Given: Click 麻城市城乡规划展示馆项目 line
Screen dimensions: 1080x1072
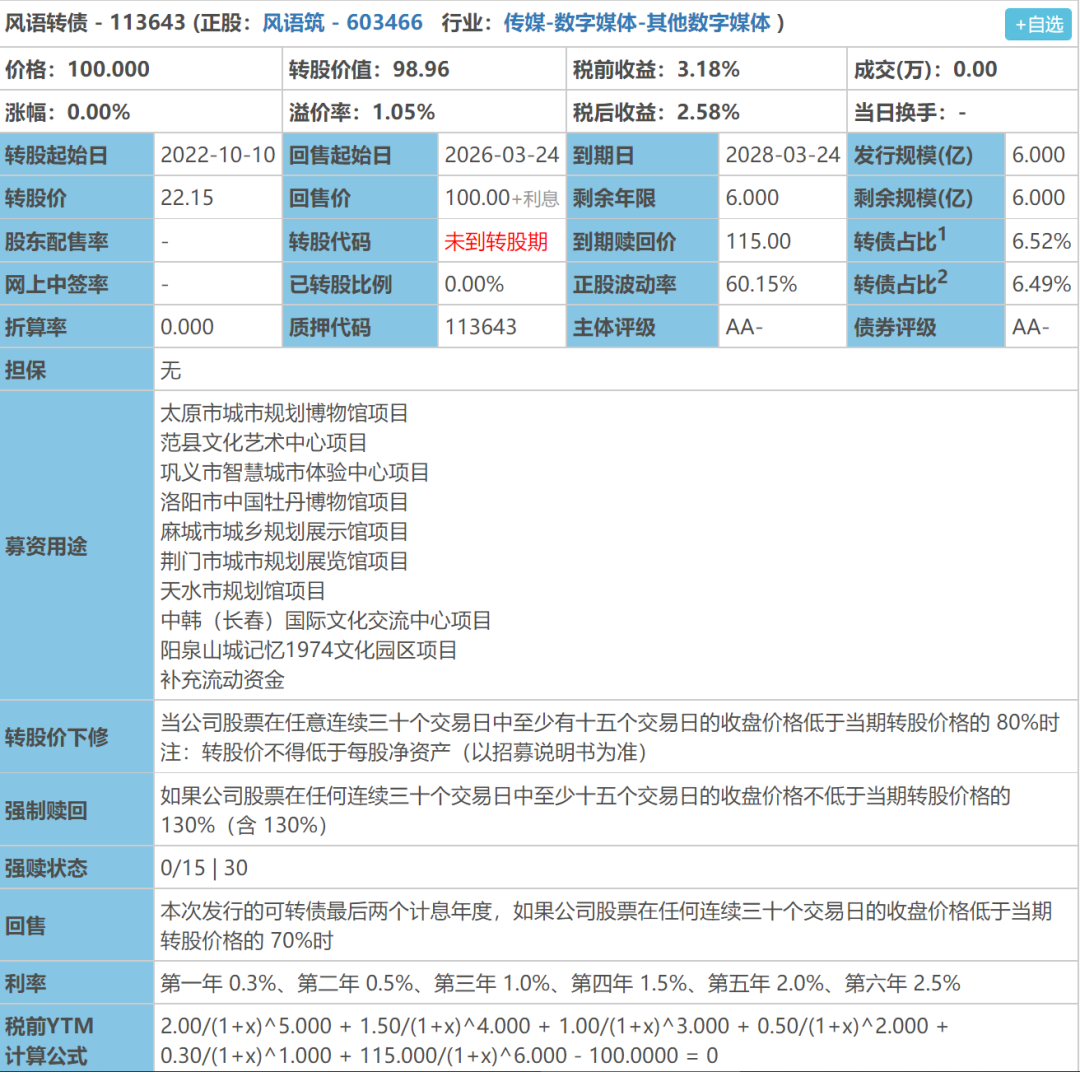Looking at the screenshot, I should coord(284,531).
